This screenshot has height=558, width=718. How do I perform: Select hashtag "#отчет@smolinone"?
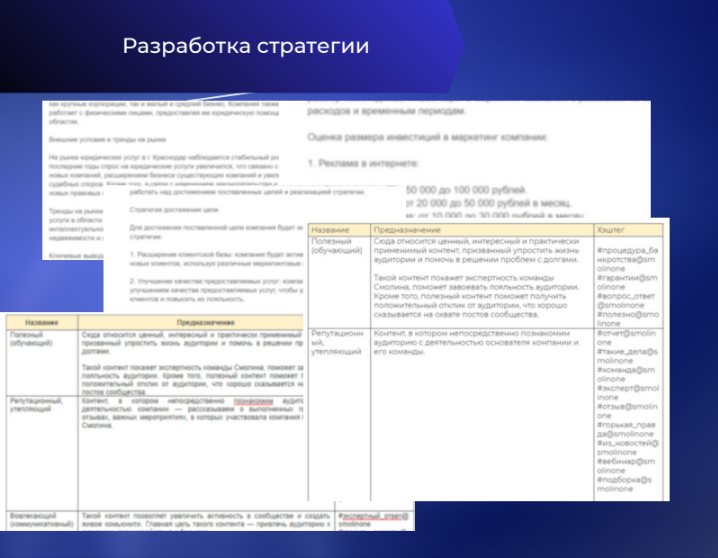coord(626,337)
